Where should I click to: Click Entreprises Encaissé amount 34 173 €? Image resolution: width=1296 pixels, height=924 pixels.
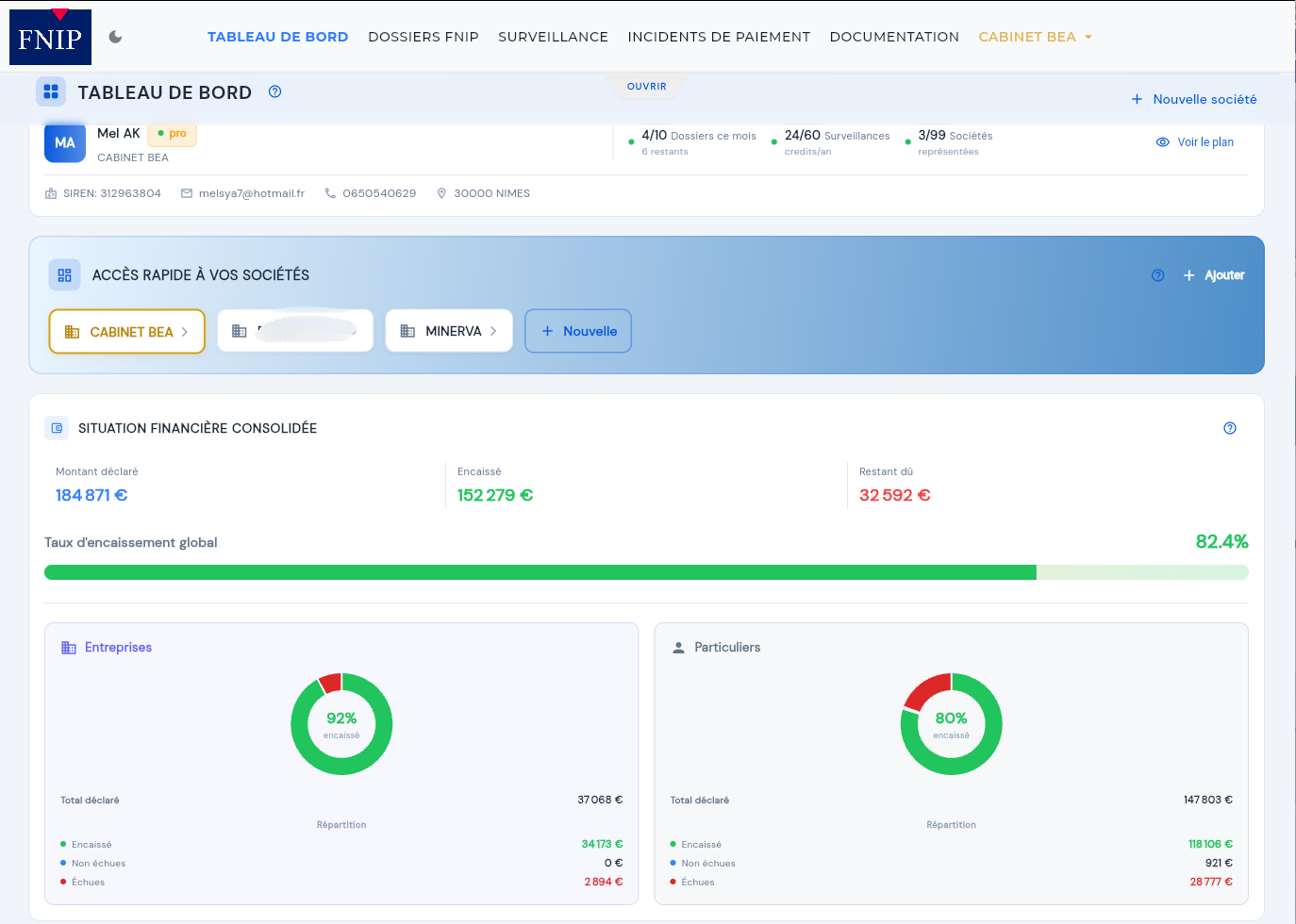coord(602,844)
